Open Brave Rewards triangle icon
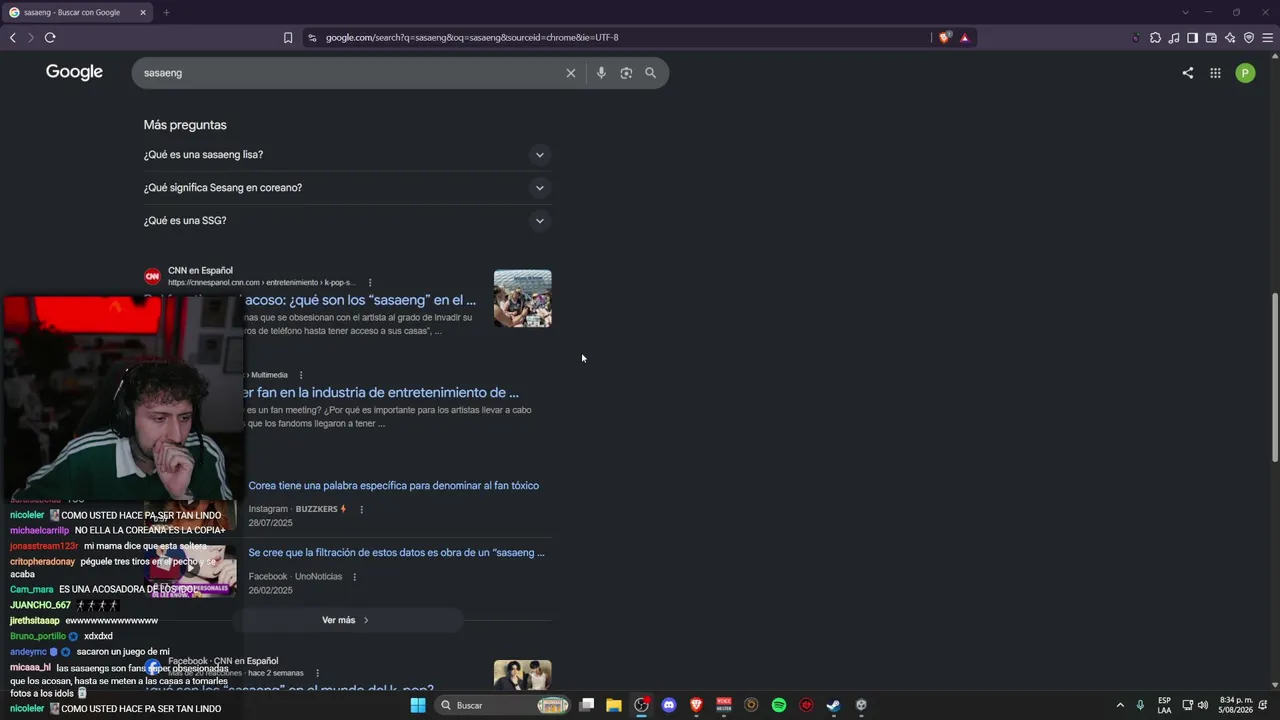 [965, 38]
